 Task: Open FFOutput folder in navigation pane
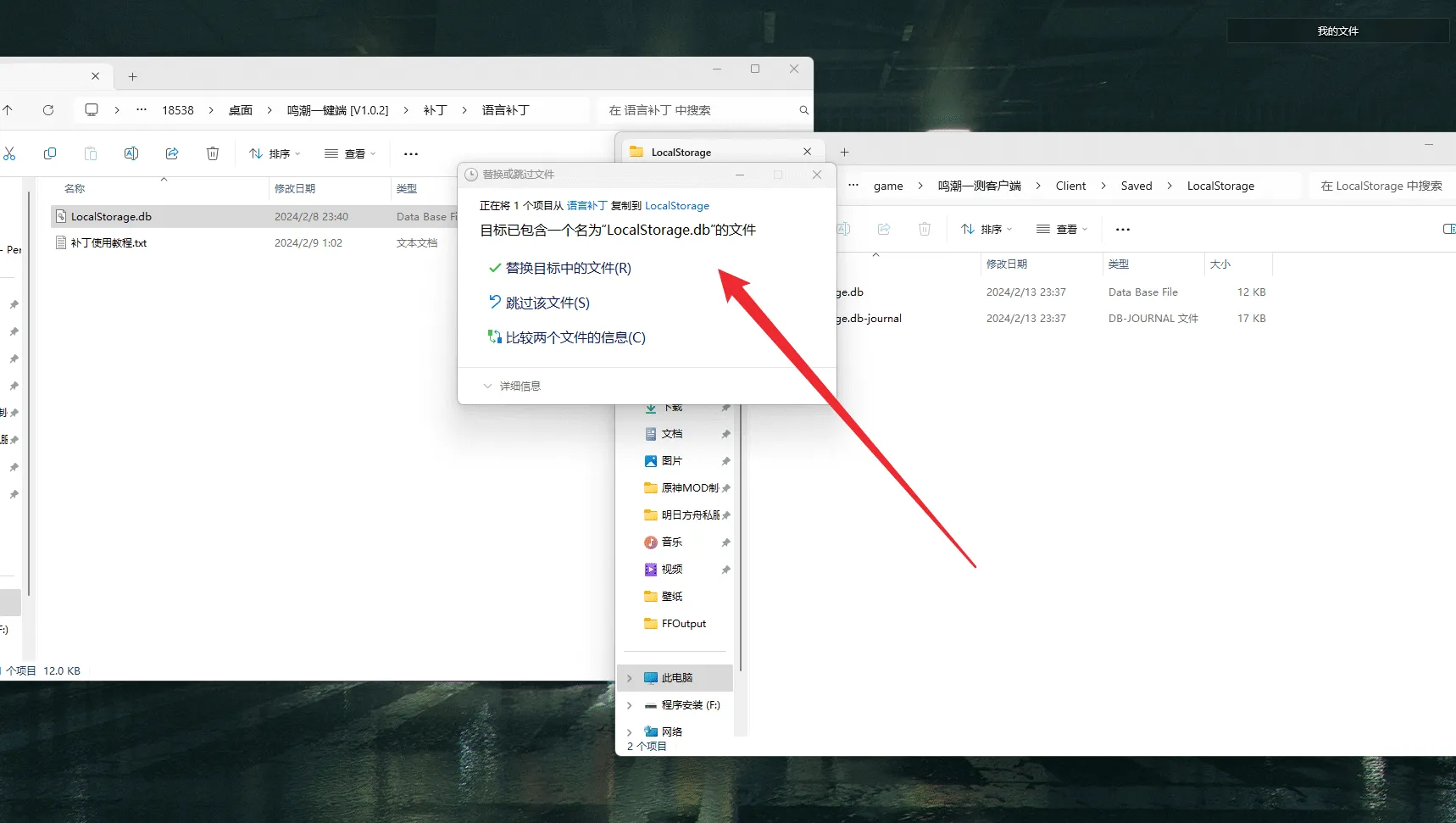click(683, 624)
